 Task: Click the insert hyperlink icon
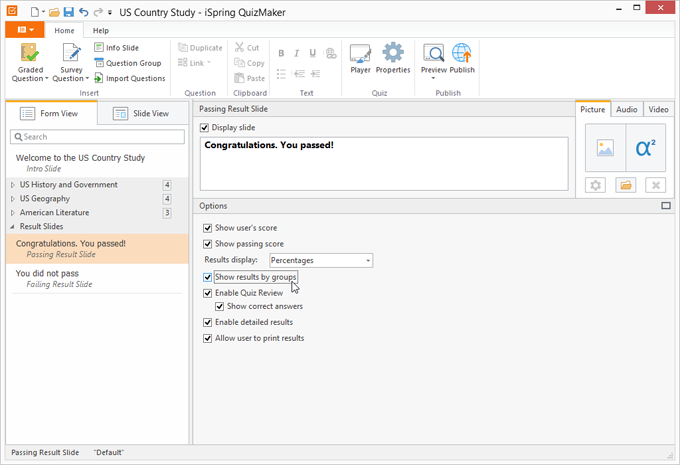pyautogui.click(x=331, y=53)
